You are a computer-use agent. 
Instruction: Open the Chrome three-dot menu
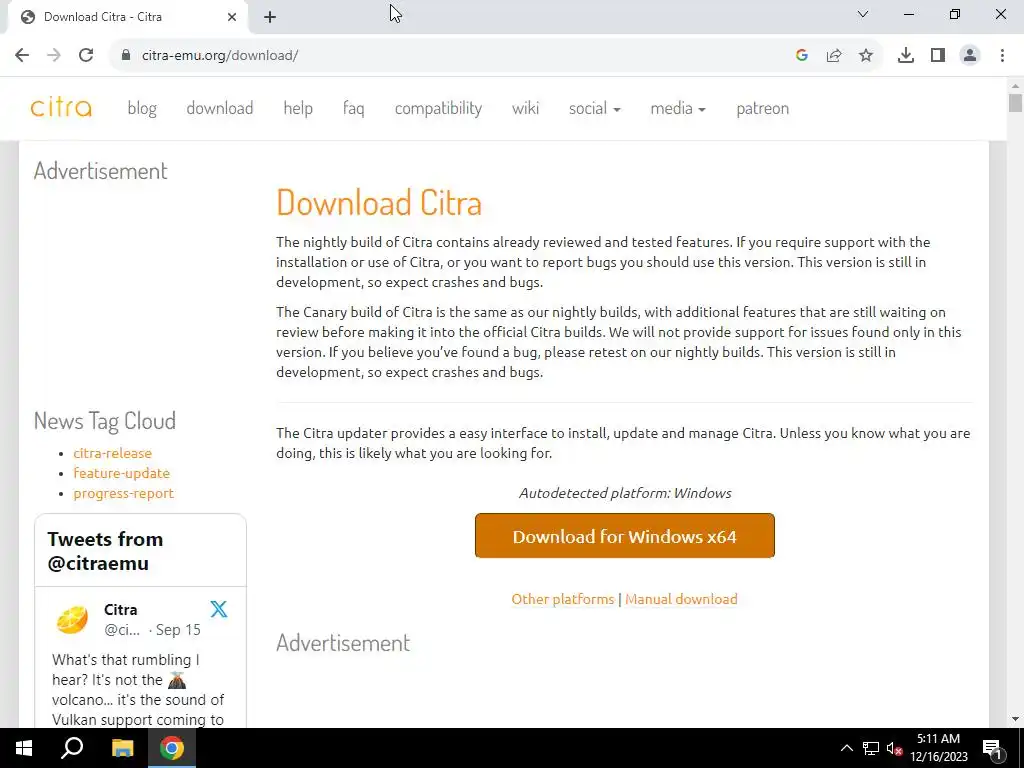1002,56
